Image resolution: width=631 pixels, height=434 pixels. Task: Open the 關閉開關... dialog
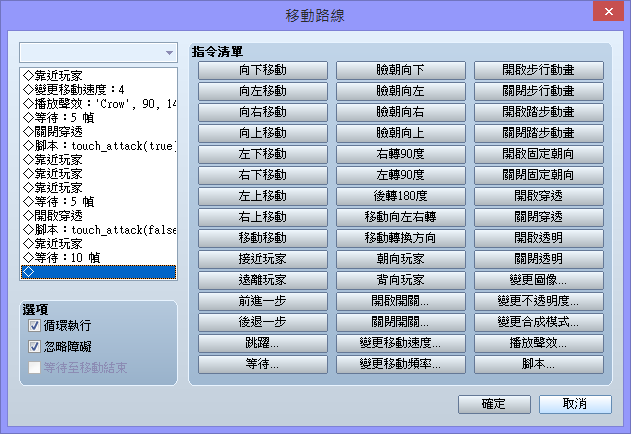point(400,322)
